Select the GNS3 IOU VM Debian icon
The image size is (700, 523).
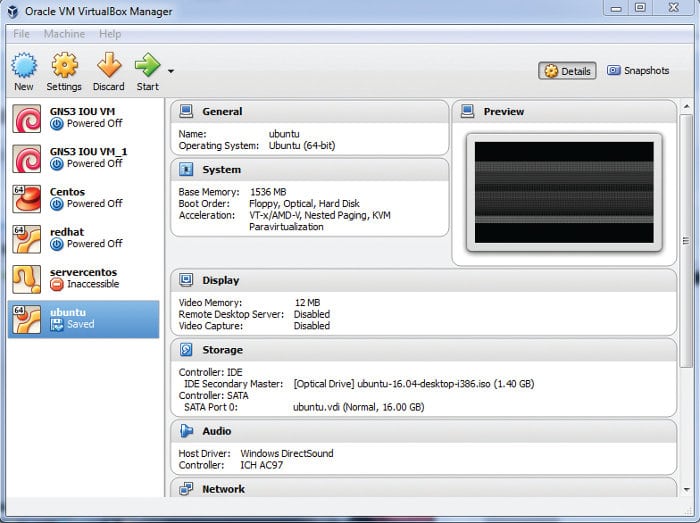click(x=26, y=119)
